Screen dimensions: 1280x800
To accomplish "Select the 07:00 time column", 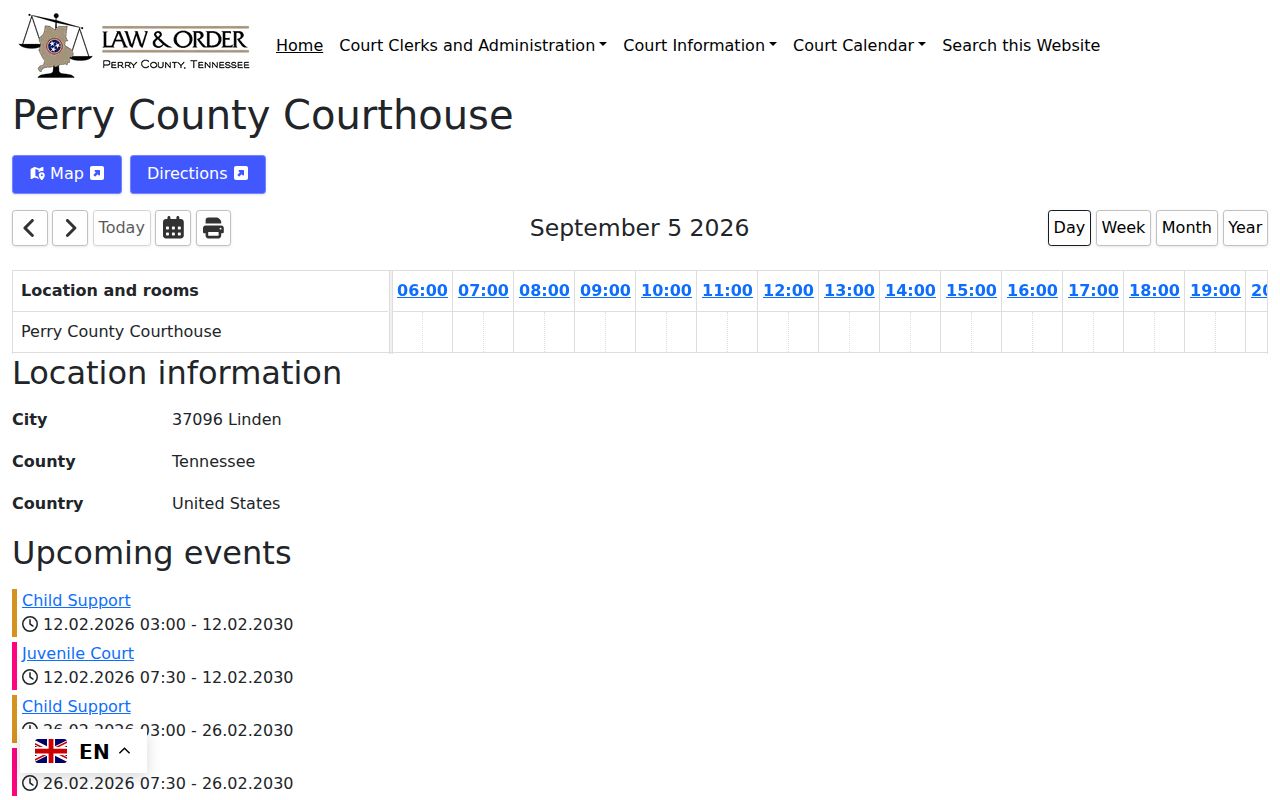I will click(x=483, y=291).
